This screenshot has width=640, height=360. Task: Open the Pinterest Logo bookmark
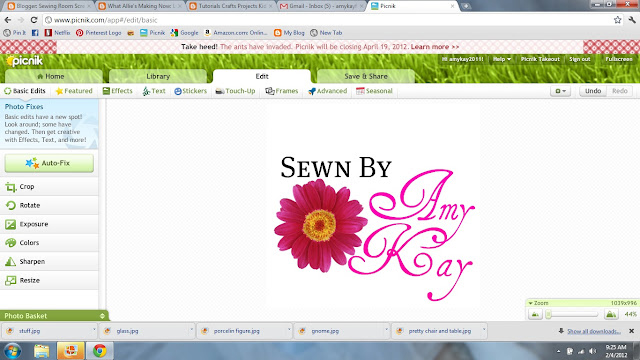(x=98, y=33)
